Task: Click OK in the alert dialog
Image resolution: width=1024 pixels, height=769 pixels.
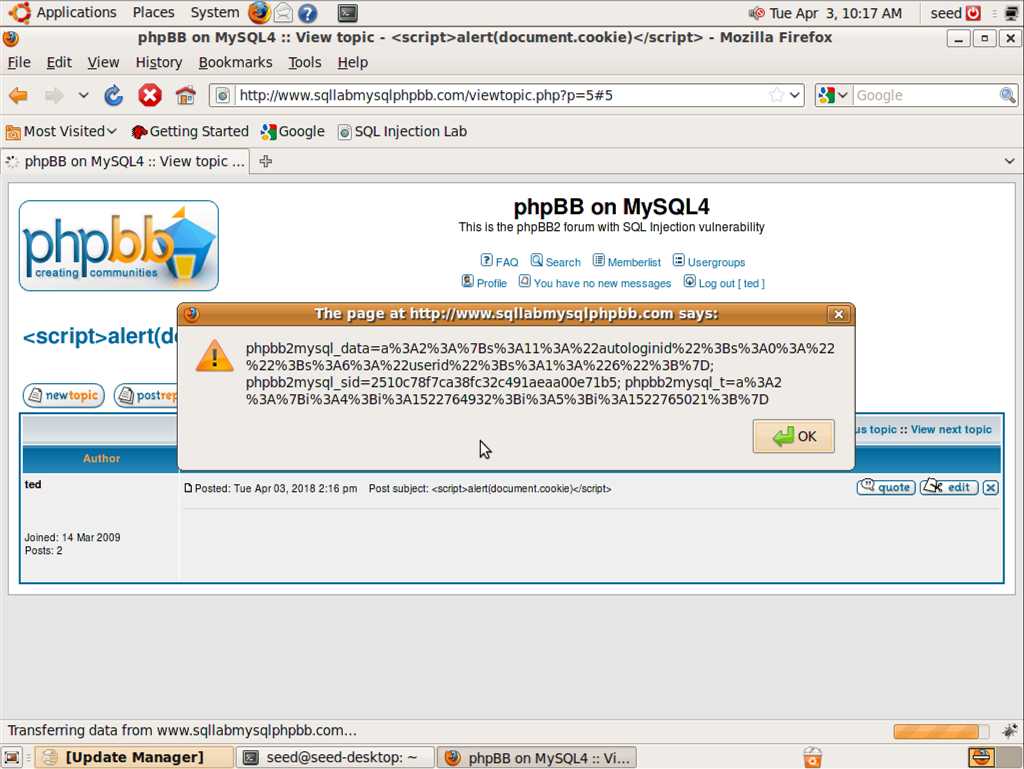Action: click(793, 436)
